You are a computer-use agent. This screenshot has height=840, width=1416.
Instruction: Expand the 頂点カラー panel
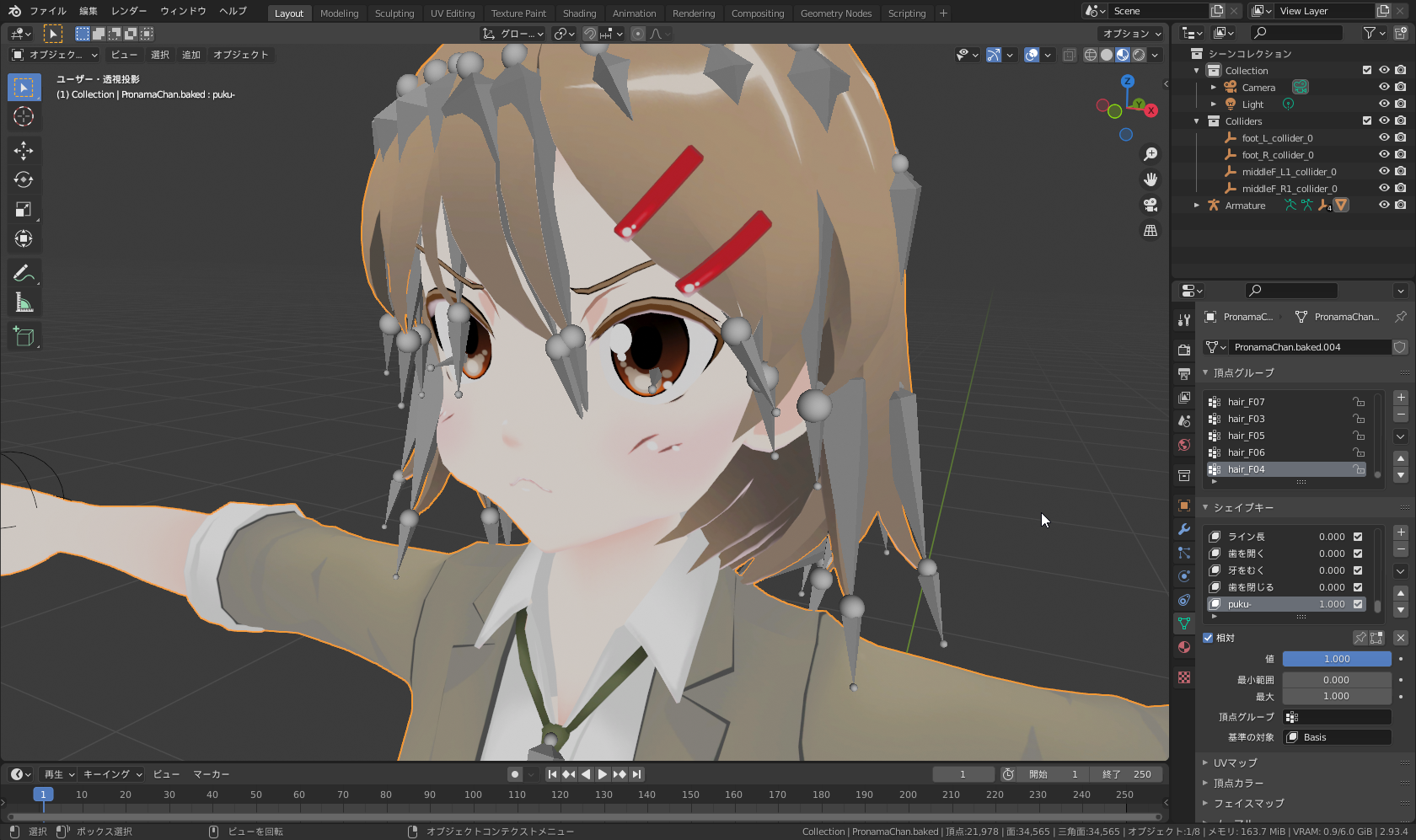click(x=1205, y=783)
